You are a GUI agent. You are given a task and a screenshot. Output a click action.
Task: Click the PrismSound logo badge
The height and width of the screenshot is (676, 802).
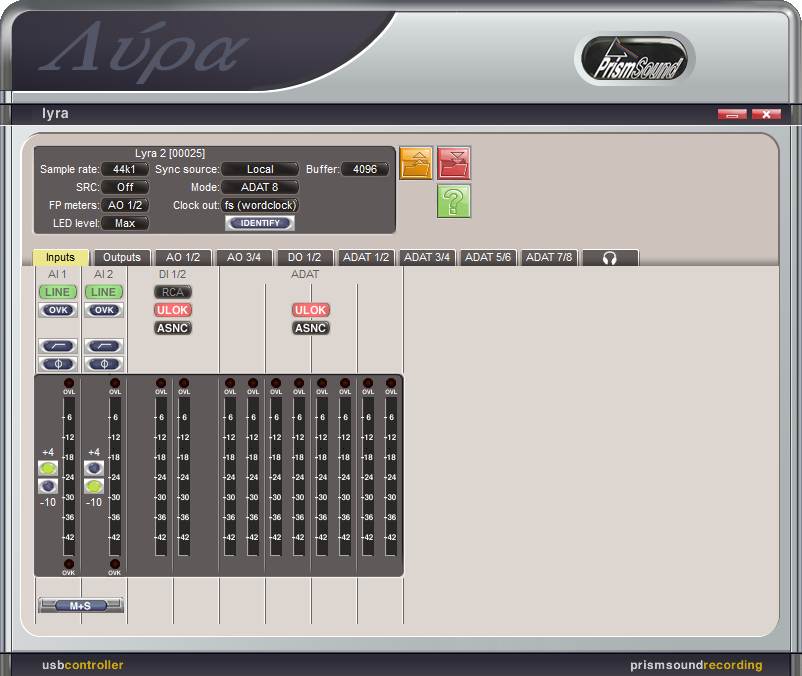636,58
